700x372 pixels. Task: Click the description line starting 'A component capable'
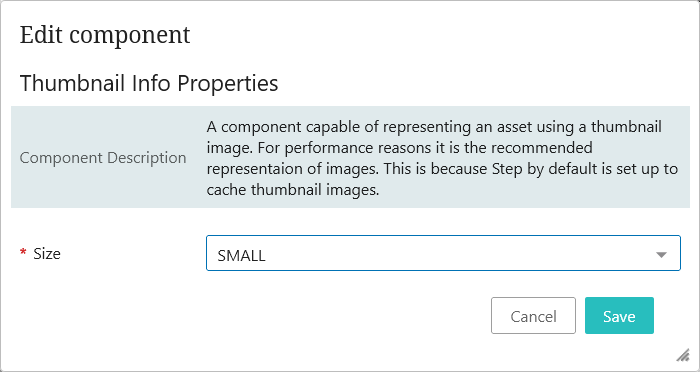pos(434,127)
